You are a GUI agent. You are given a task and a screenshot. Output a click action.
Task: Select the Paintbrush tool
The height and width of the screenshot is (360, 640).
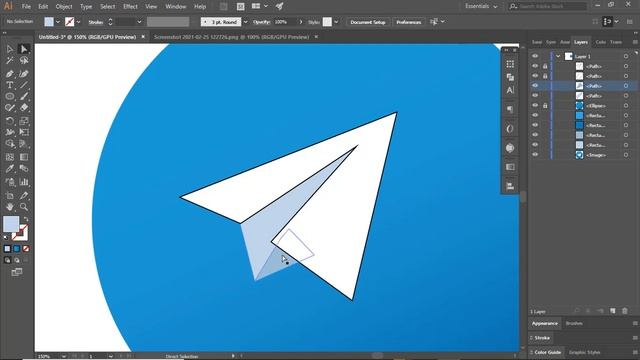tap(24, 97)
